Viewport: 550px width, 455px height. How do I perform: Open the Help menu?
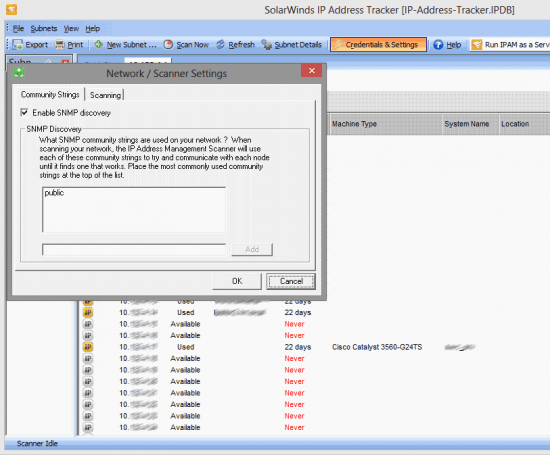(93, 28)
